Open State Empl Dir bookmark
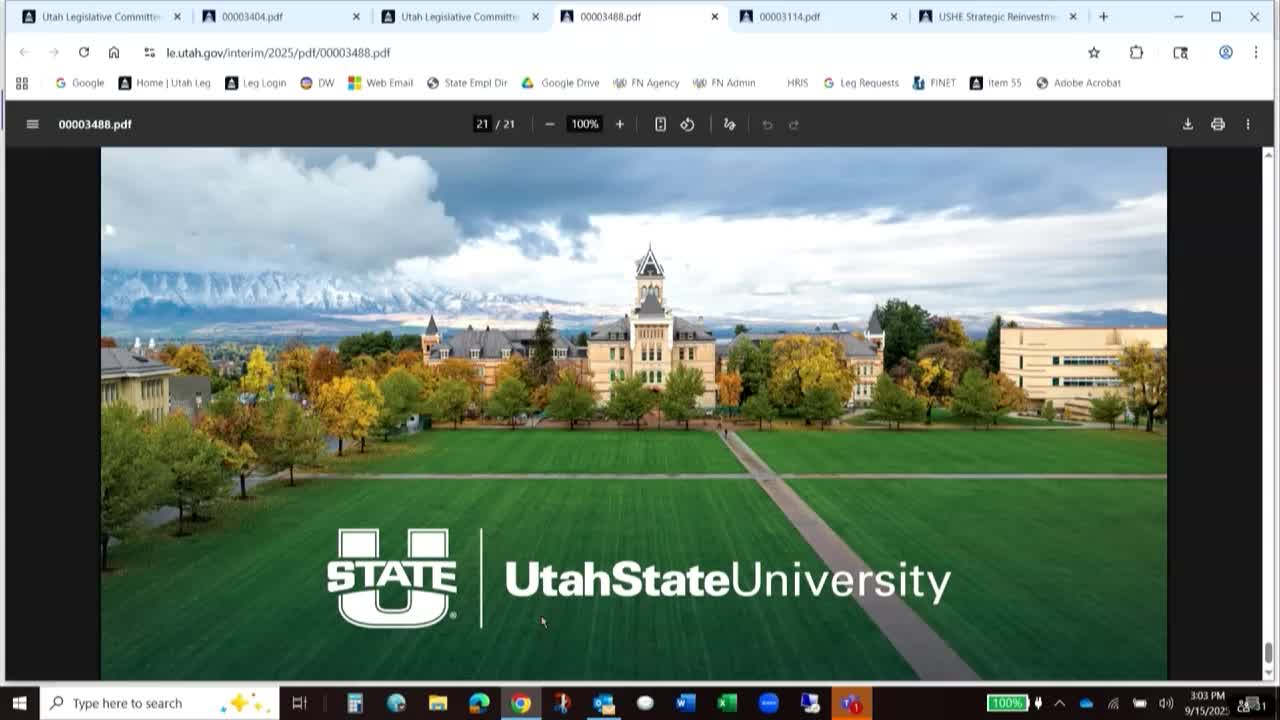 467,83
